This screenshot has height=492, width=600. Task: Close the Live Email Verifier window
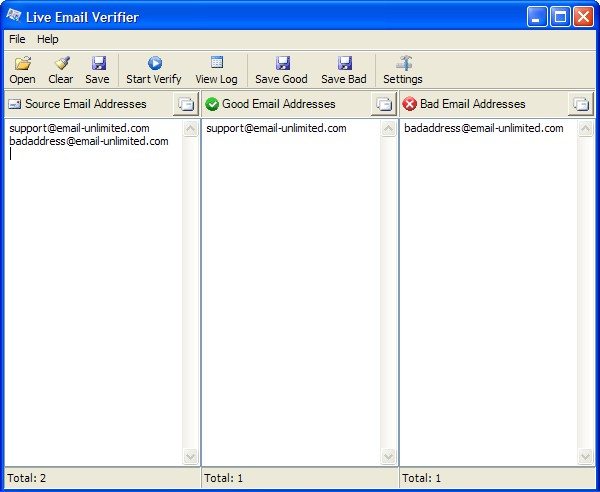[x=584, y=17]
